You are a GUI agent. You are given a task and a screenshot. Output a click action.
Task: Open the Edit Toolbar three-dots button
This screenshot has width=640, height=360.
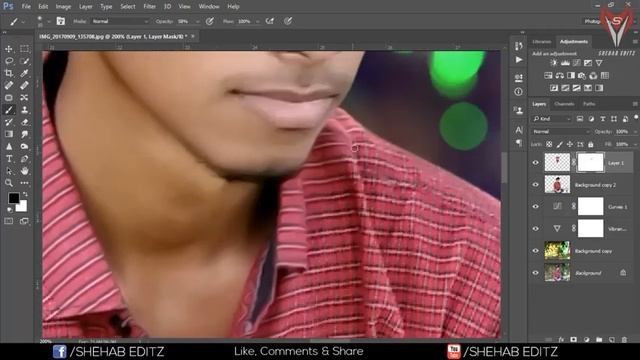click(x=24, y=183)
